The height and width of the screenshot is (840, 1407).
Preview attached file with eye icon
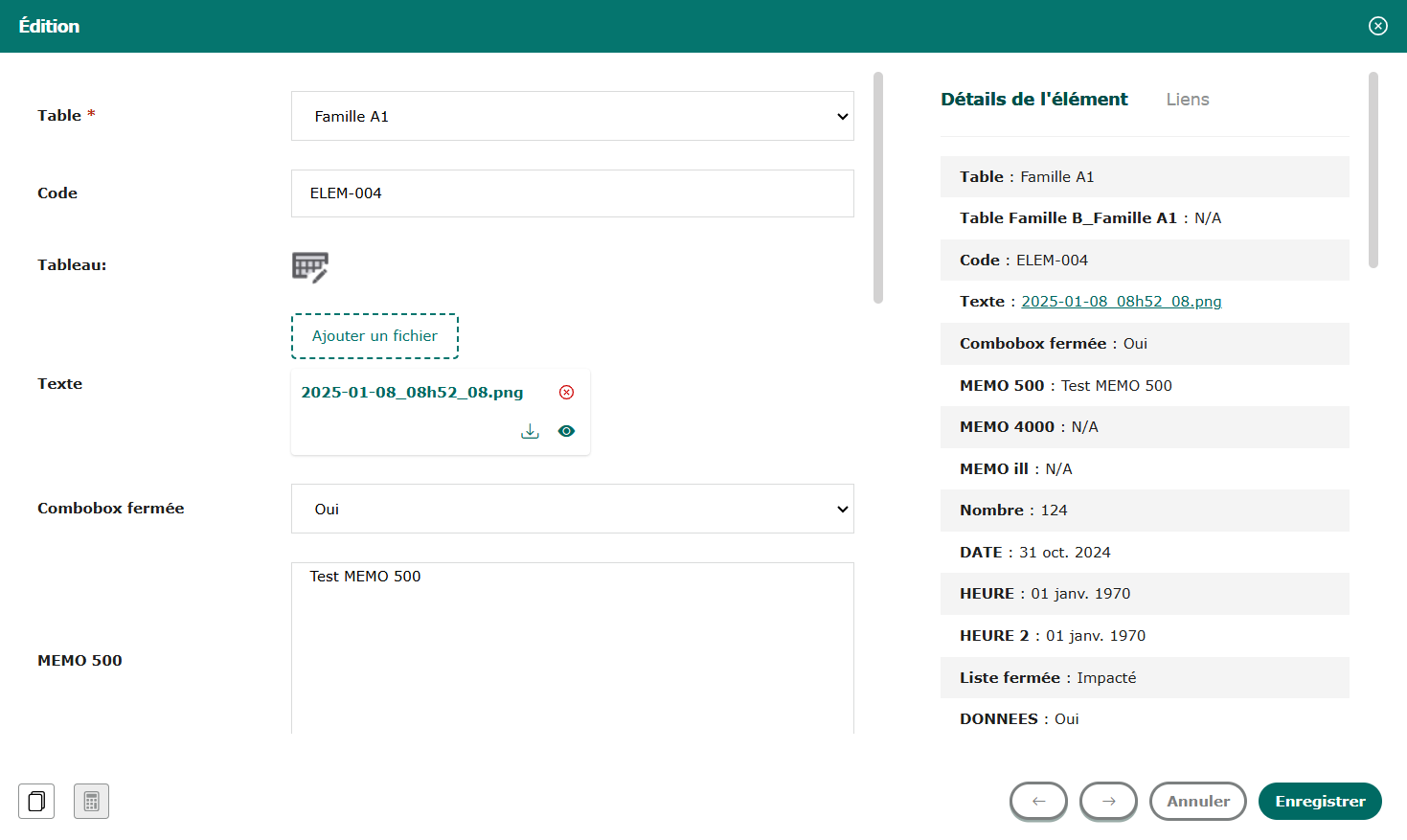[567, 431]
